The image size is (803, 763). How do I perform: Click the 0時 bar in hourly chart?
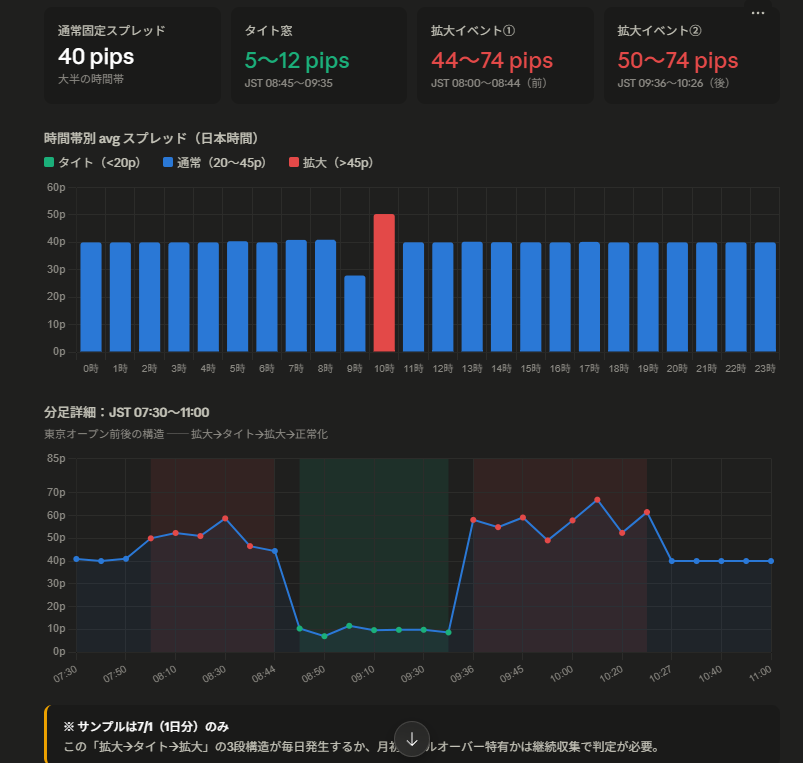click(x=91, y=297)
